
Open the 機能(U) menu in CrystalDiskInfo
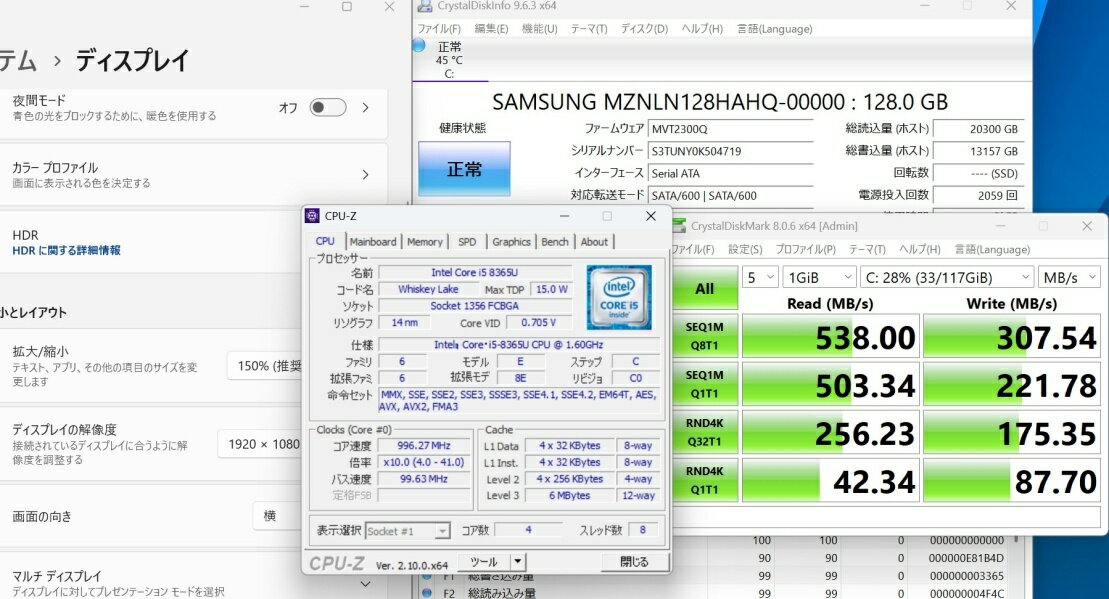click(539, 29)
